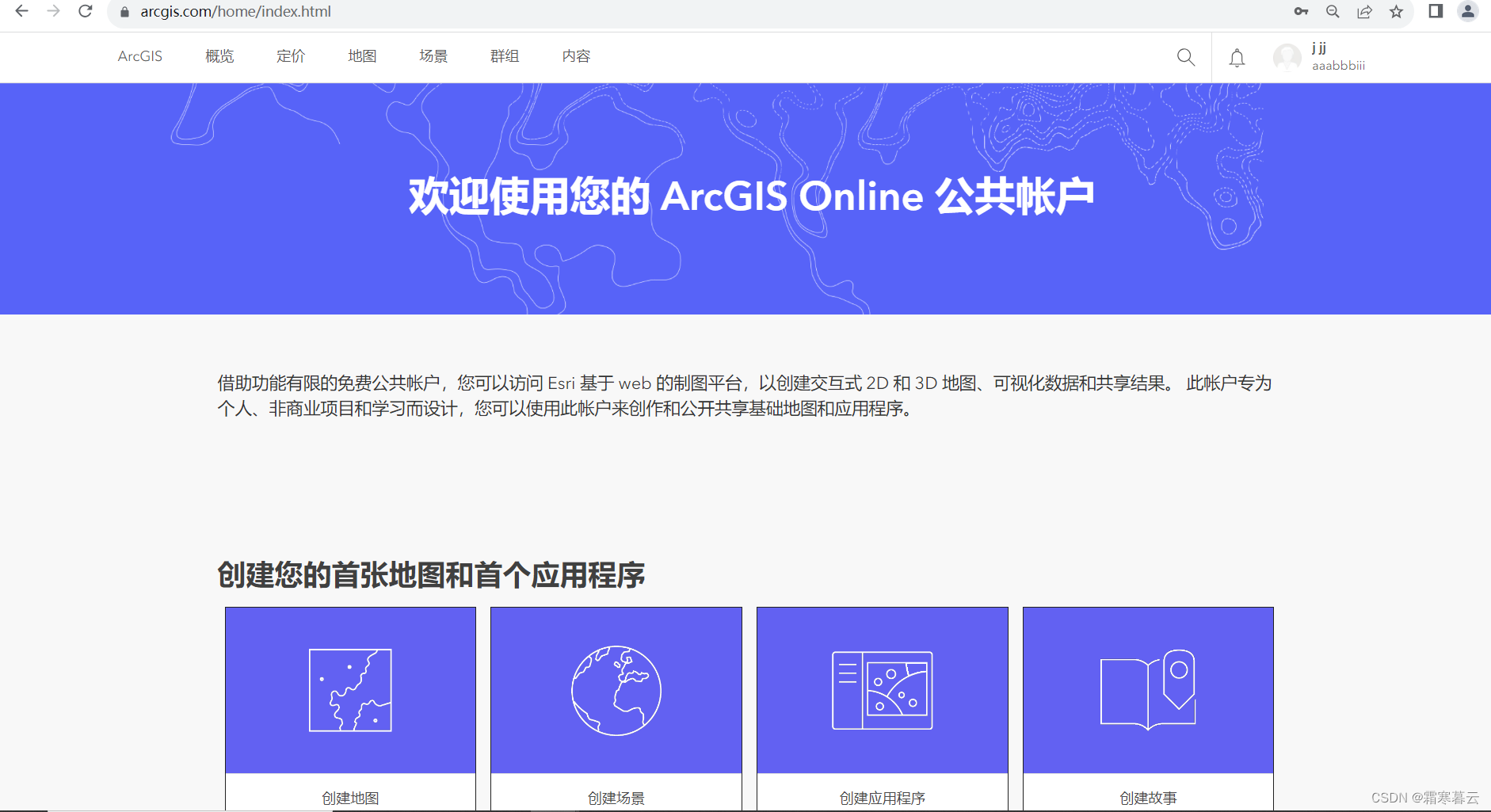
Task: Switch to the 内容 tab
Action: 575,56
